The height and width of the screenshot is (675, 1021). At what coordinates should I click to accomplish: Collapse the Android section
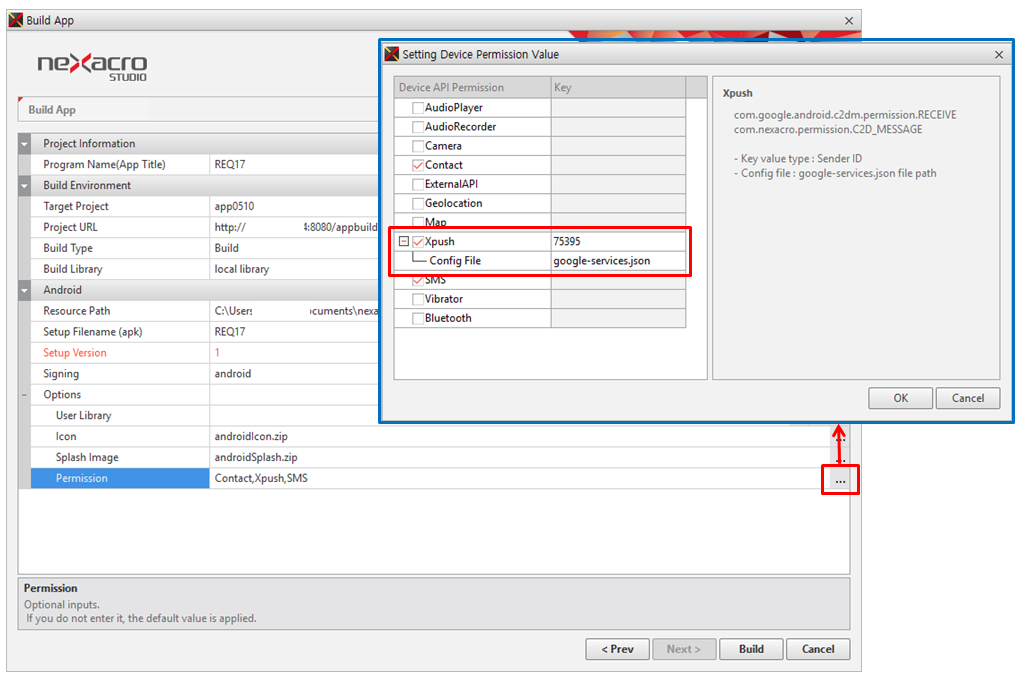(25, 291)
